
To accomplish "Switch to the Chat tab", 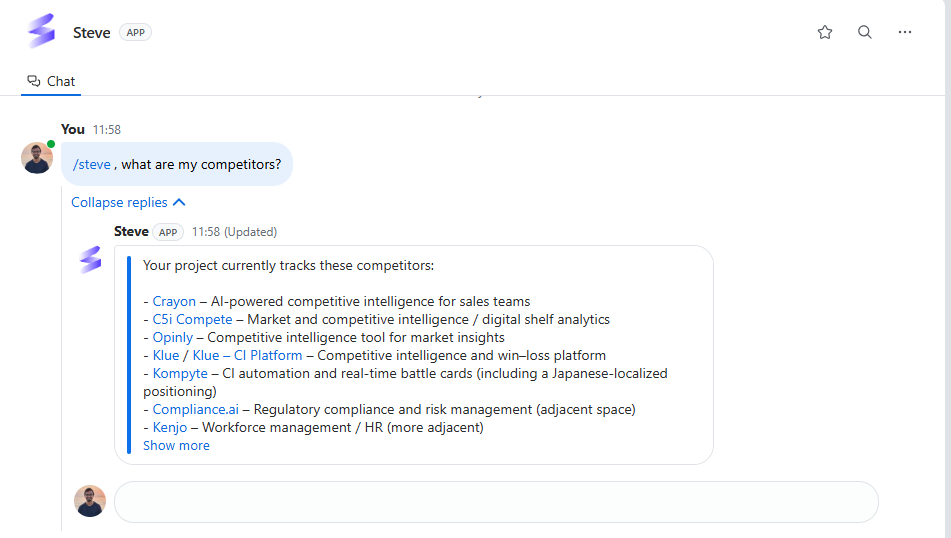I will coord(51,81).
